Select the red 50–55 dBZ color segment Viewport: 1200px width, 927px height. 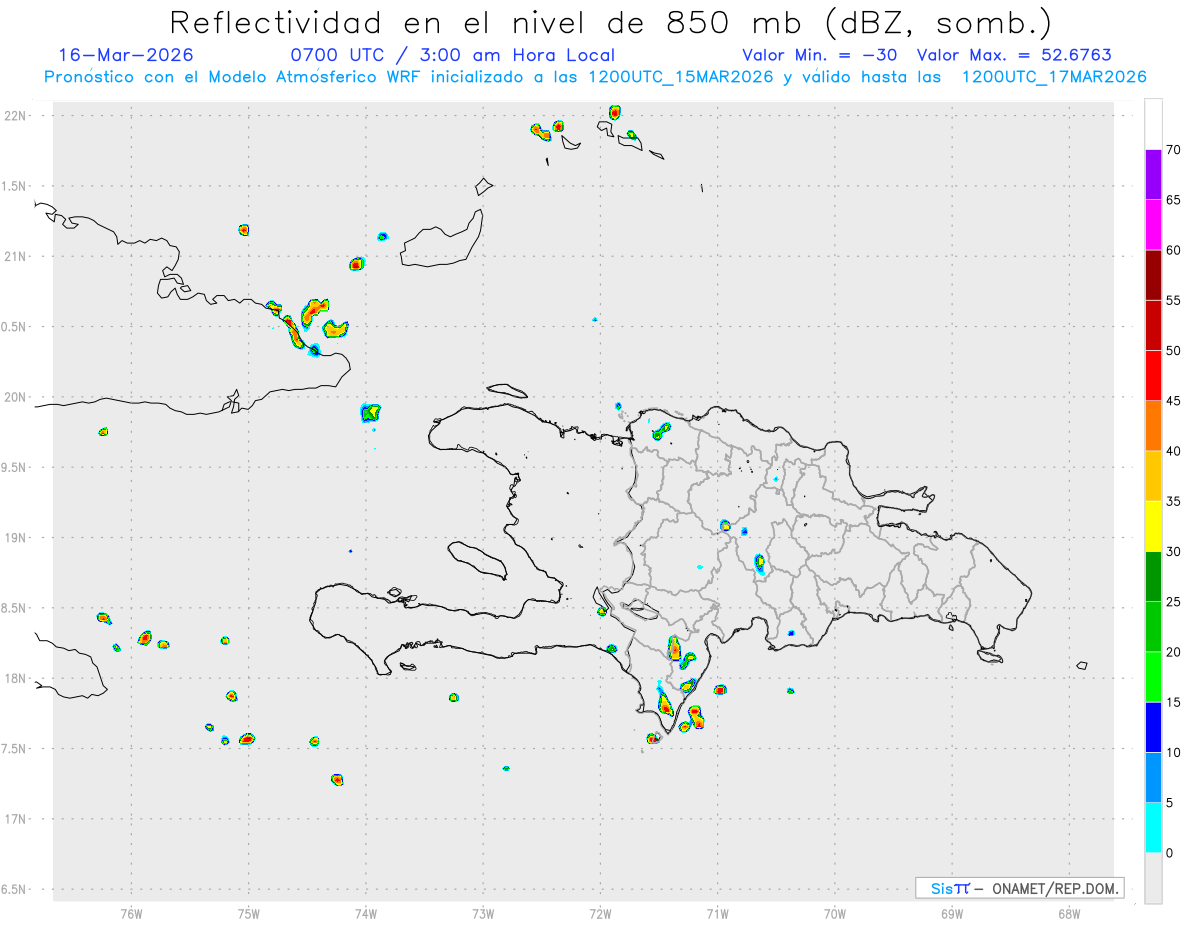click(1153, 326)
